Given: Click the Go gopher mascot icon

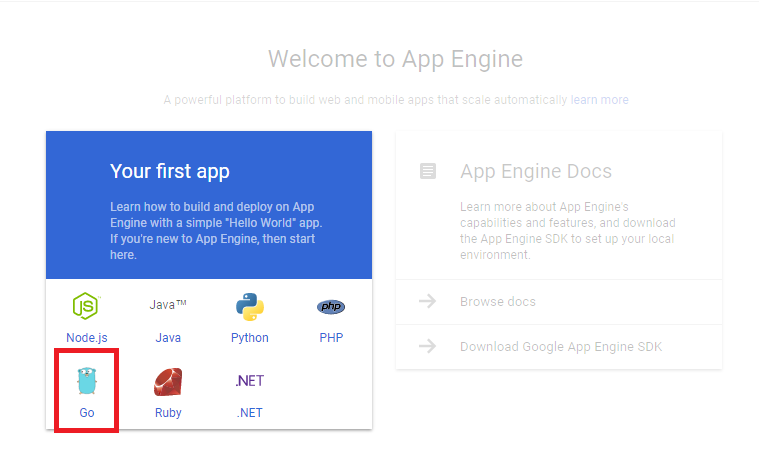Looking at the screenshot, I should point(87,381).
